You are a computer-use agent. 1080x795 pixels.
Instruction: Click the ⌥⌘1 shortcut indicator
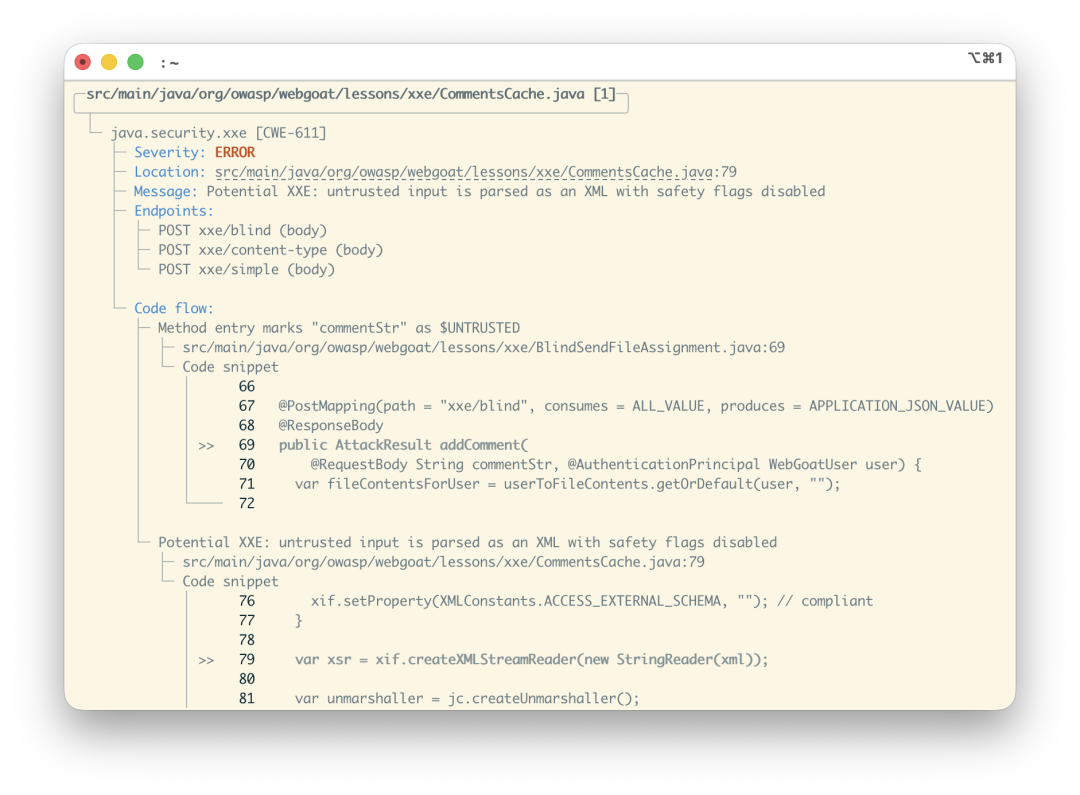tap(985, 58)
